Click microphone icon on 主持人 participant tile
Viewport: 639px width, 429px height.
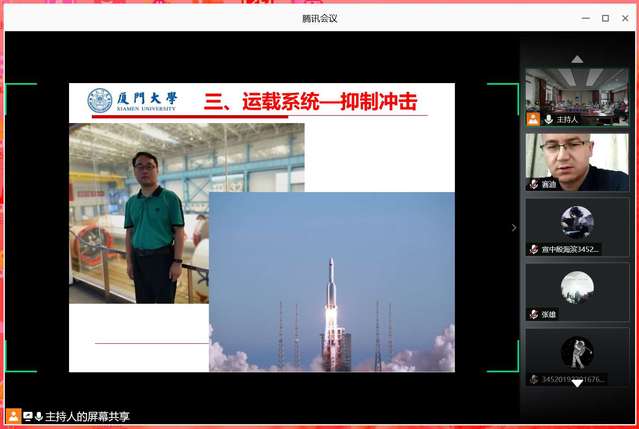[549, 119]
